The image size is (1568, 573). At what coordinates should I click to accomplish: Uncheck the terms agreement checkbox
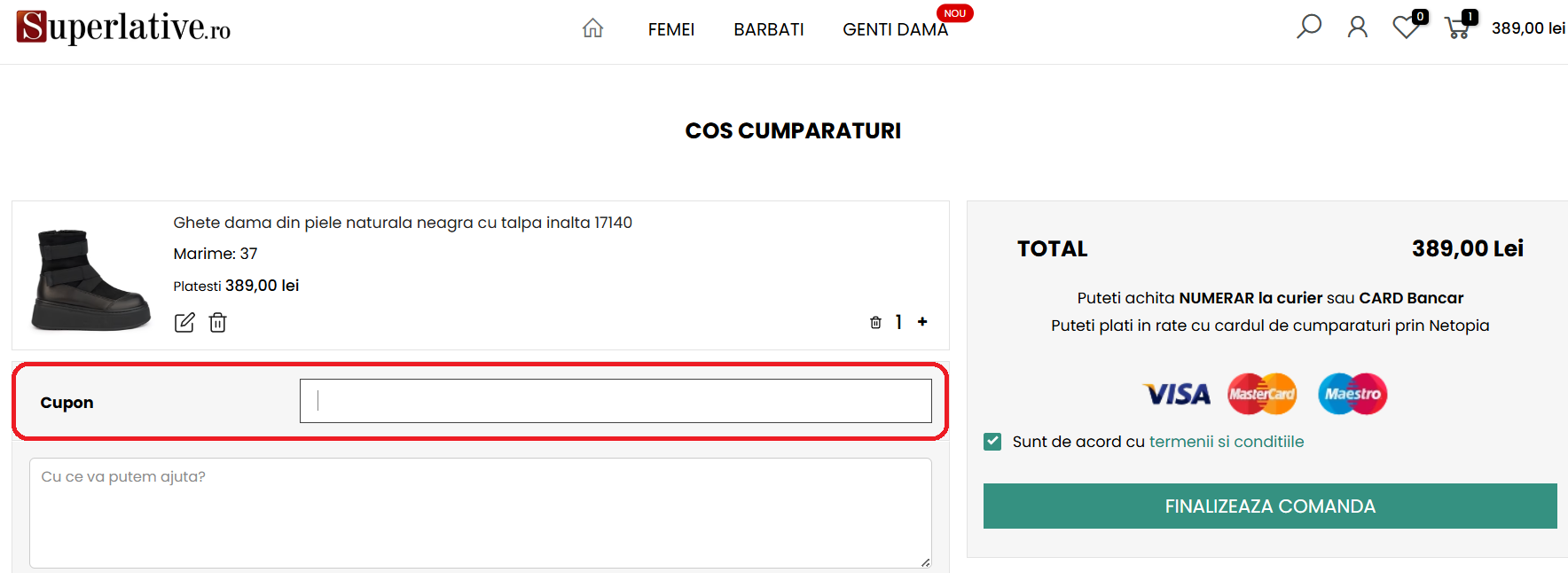[x=992, y=442]
